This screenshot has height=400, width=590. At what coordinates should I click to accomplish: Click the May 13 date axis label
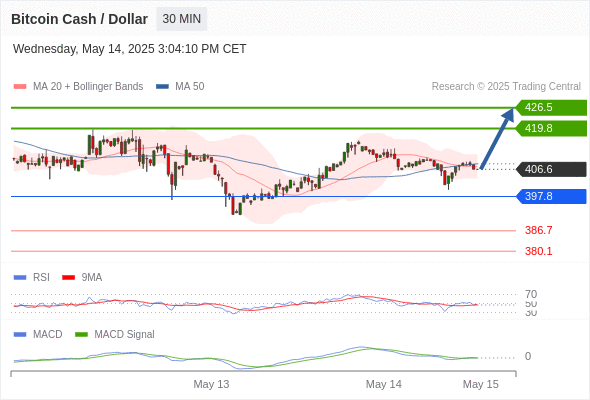pos(211,384)
